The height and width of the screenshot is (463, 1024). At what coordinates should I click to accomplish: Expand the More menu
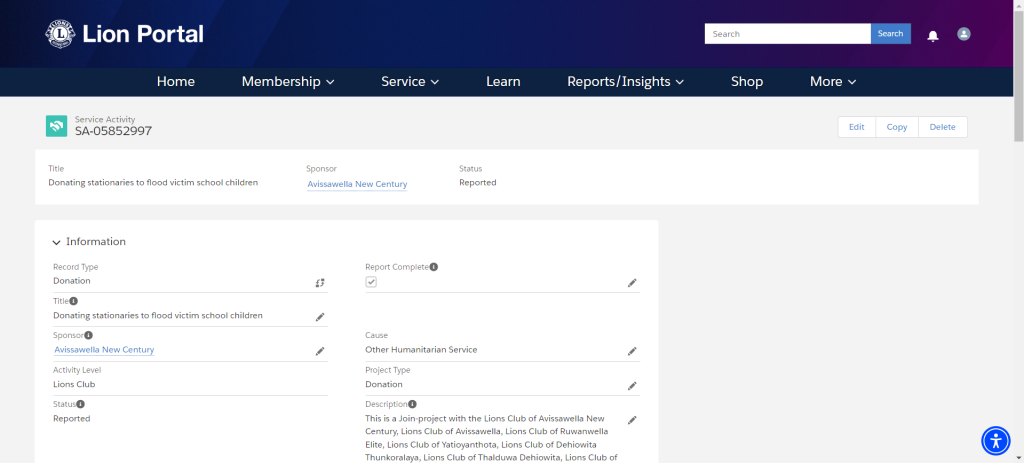tap(833, 82)
